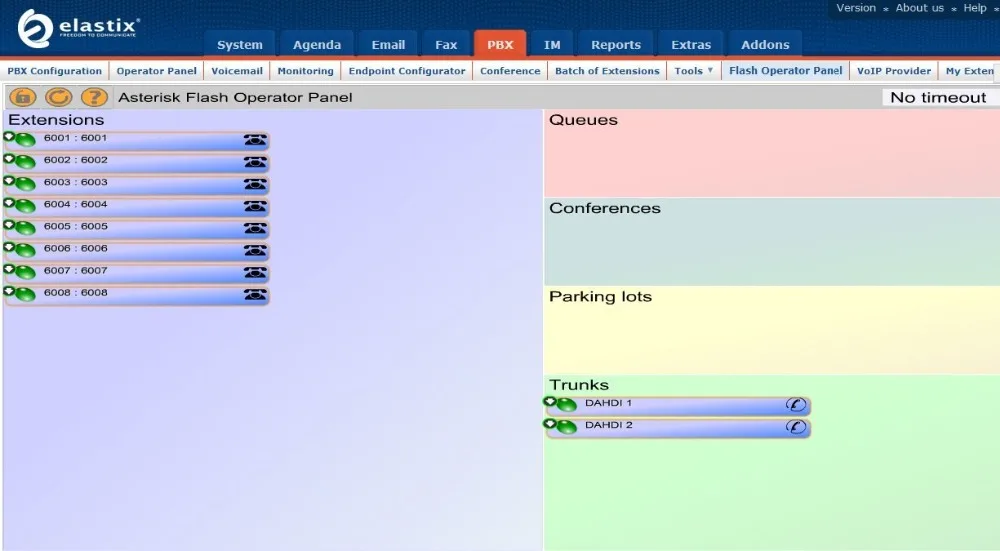Viewport: 1000px width, 551px height.
Task: Click phone icon on extension 6003
Action: point(255,184)
